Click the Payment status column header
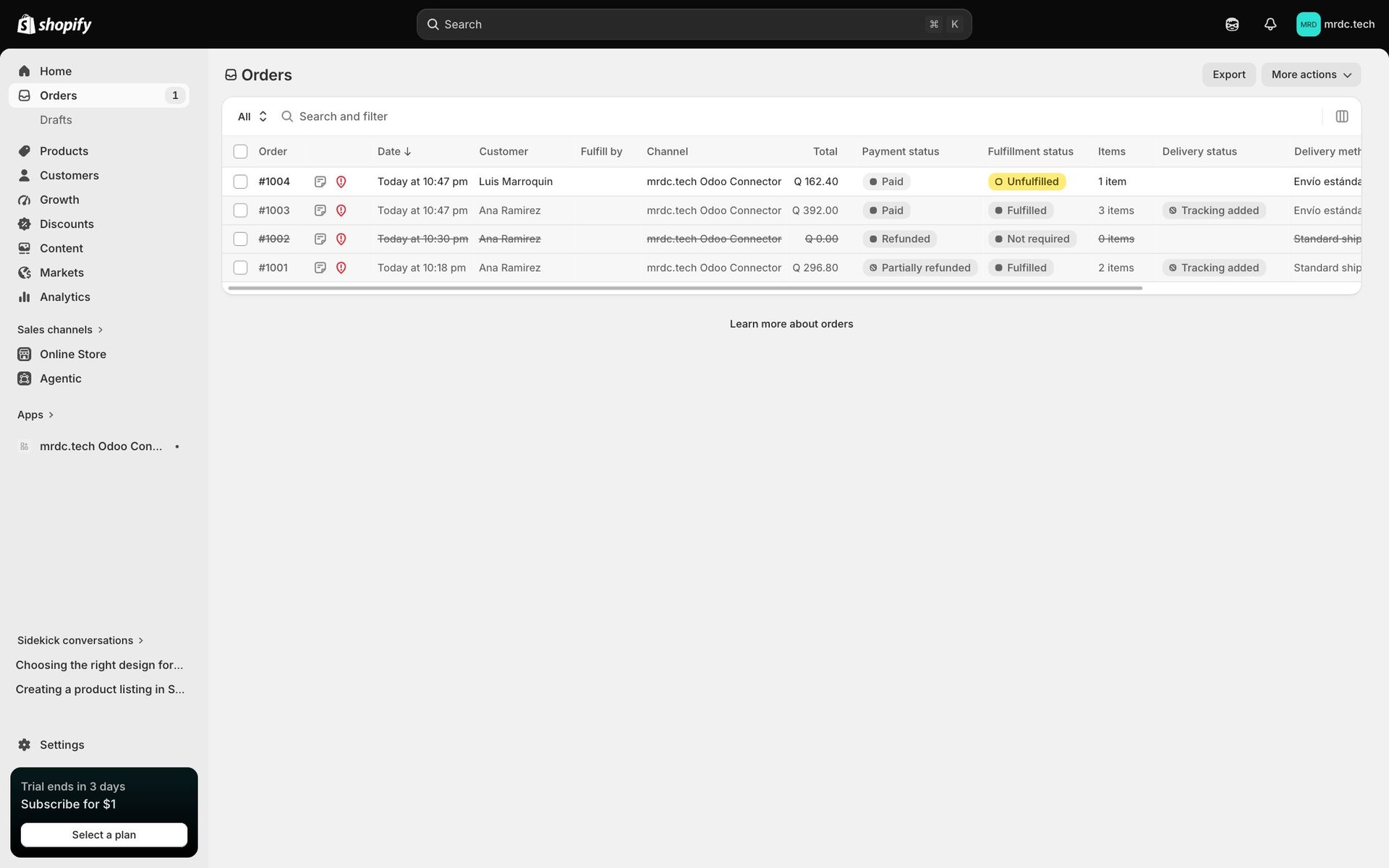Viewport: 1389px width, 868px height. coord(901,151)
